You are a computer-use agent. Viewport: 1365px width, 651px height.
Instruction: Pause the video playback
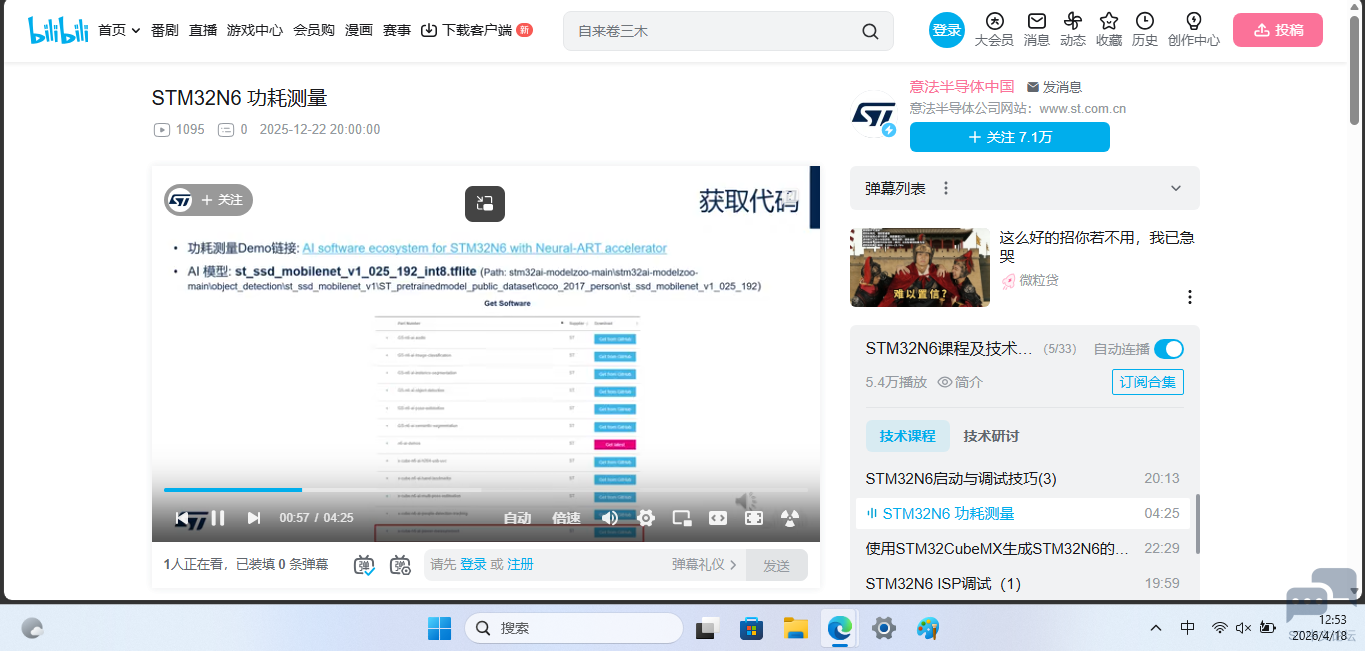218,518
